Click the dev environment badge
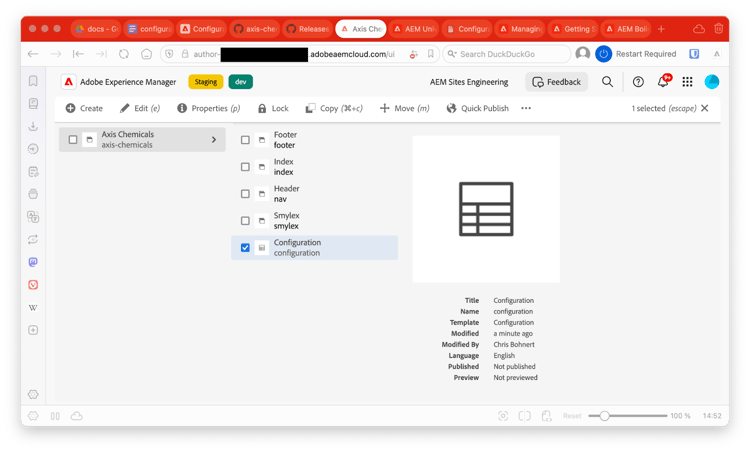750x452 pixels. pos(241,82)
